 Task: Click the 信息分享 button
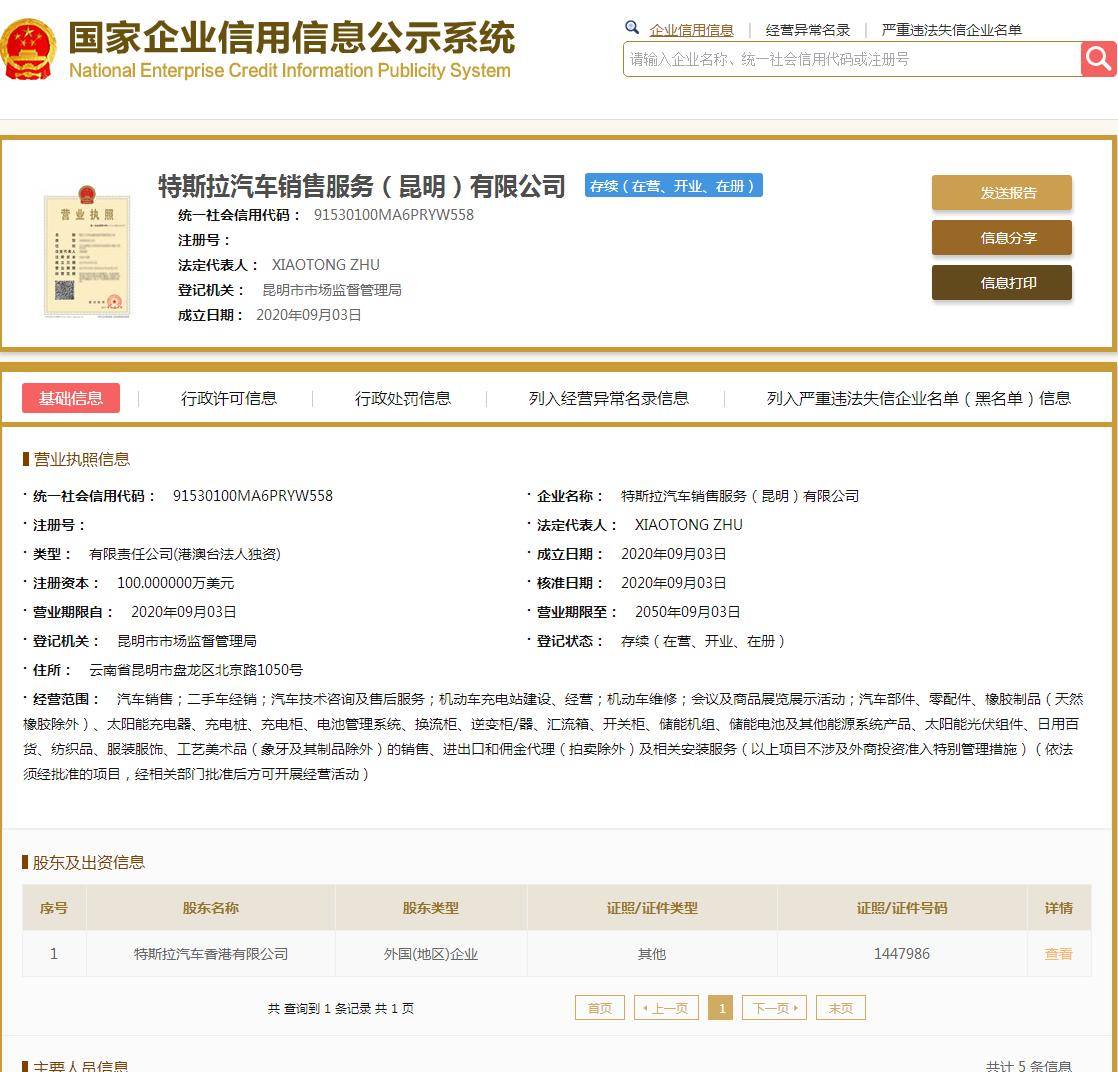click(1001, 238)
